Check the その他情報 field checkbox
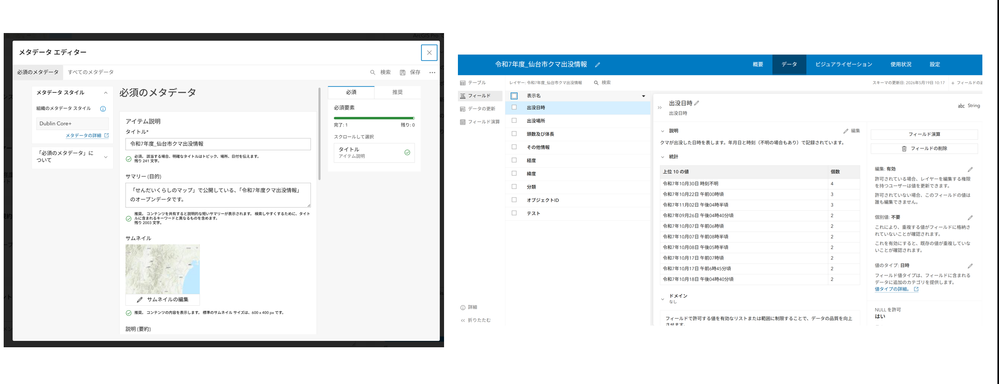The image size is (999, 384). (x=514, y=147)
